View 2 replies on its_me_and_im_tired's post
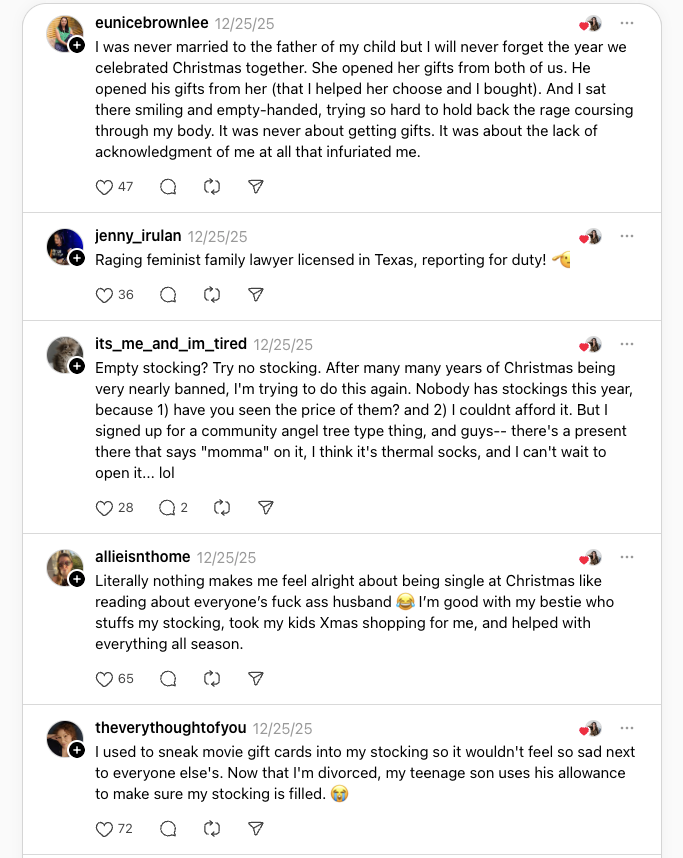Image resolution: width=683 pixels, height=858 pixels. click(173, 508)
